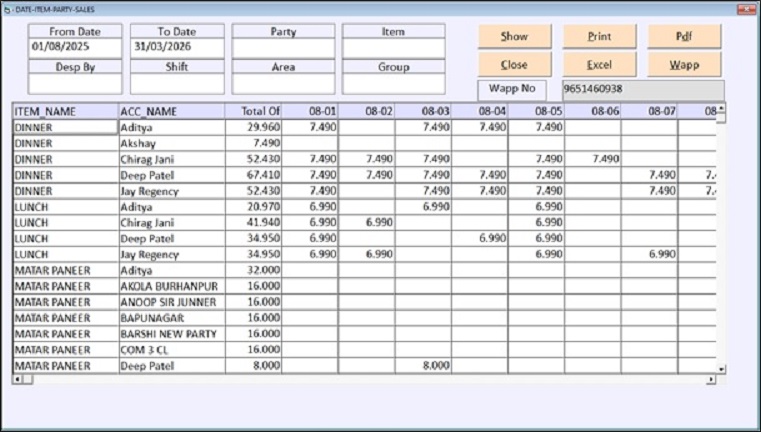Select COM 3 CL account cell
Screen dimensions: 761x432
click(172, 350)
